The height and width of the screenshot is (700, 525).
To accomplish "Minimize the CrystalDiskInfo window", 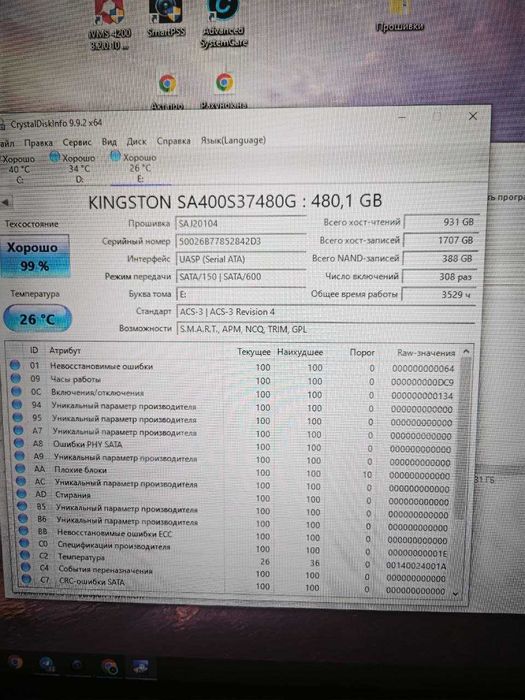I will [402, 117].
